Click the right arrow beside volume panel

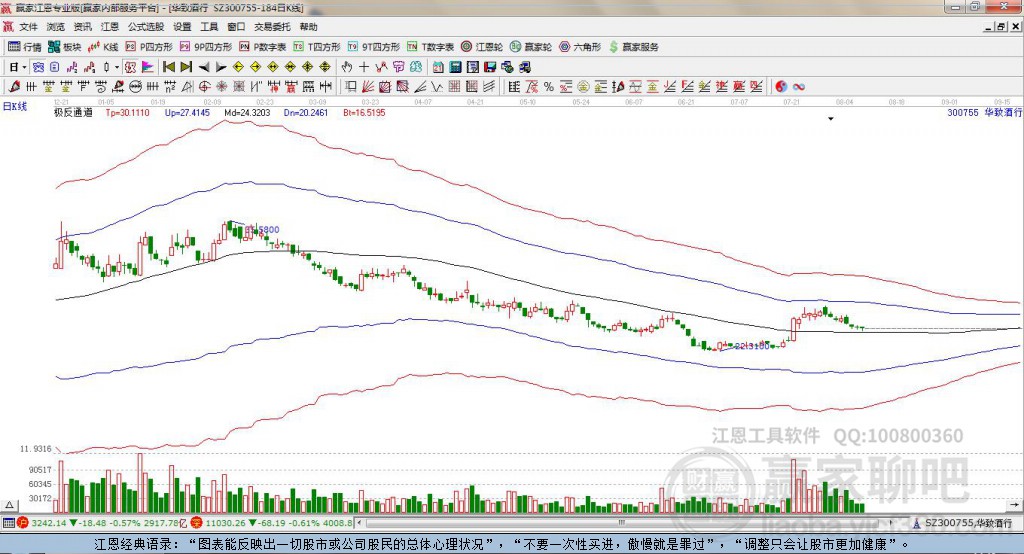point(1014,505)
